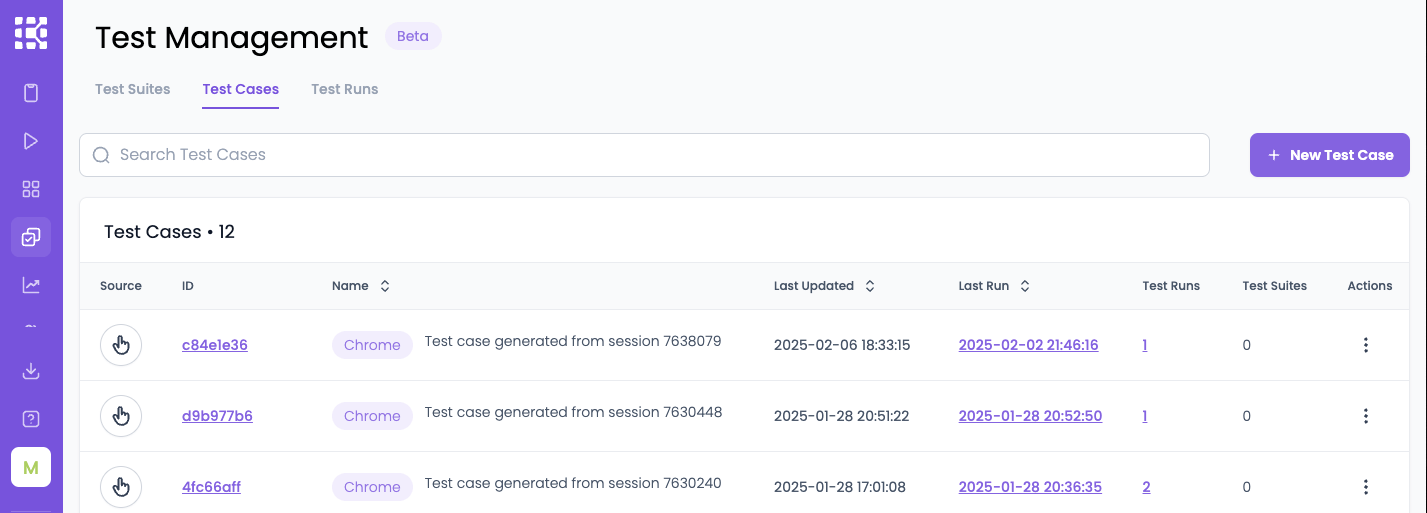Click the last updated value 2025-01-28 20:51:22
This screenshot has height=513, width=1427.
pos(841,416)
